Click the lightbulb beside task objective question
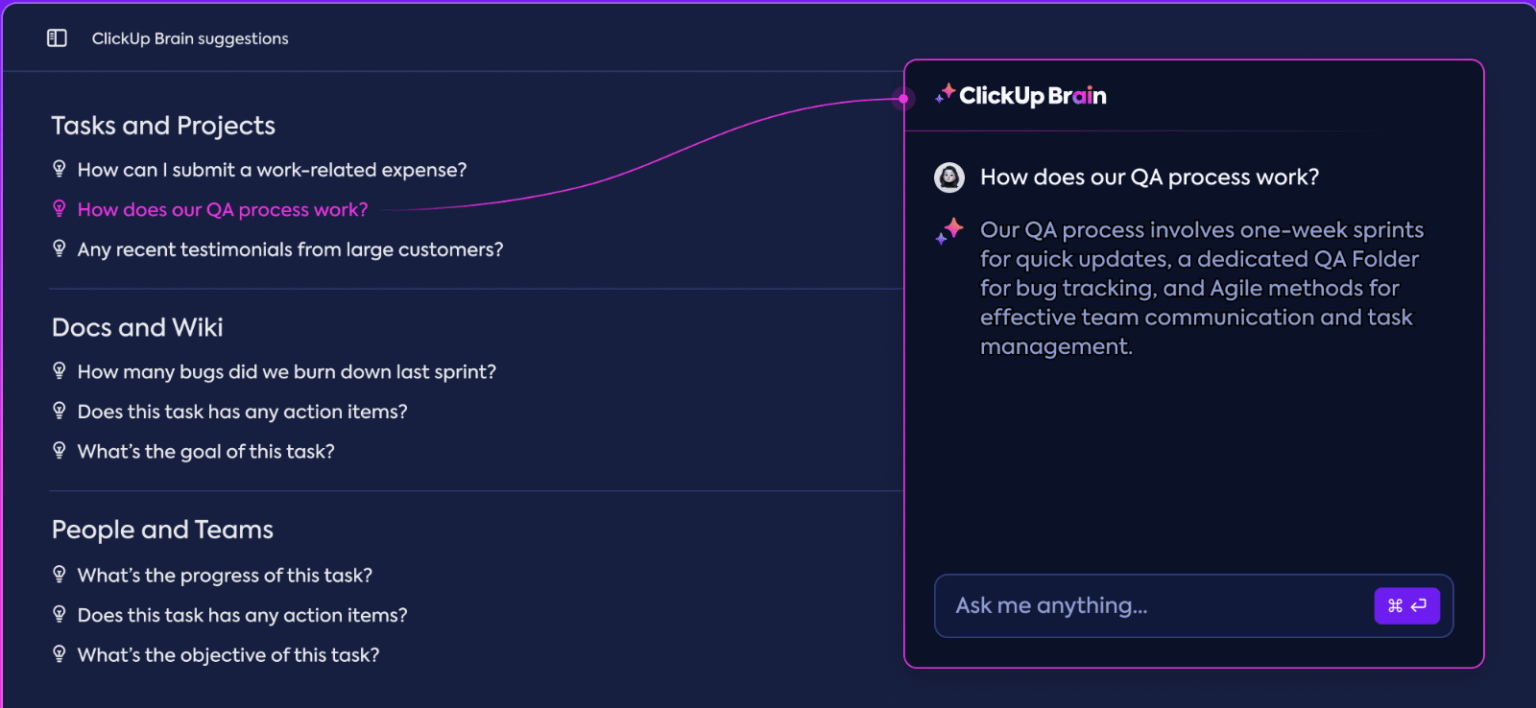The image size is (1536, 708). 60,655
